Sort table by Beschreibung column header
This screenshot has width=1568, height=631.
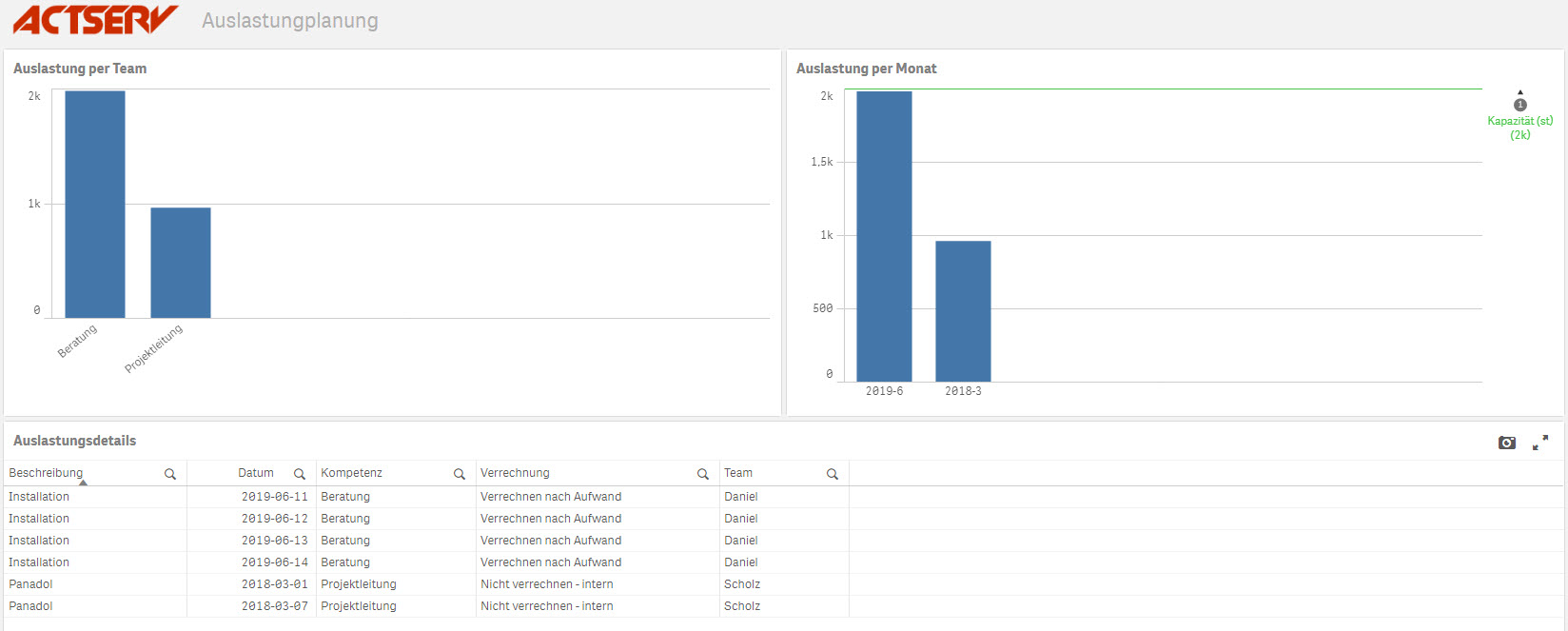tap(46, 473)
